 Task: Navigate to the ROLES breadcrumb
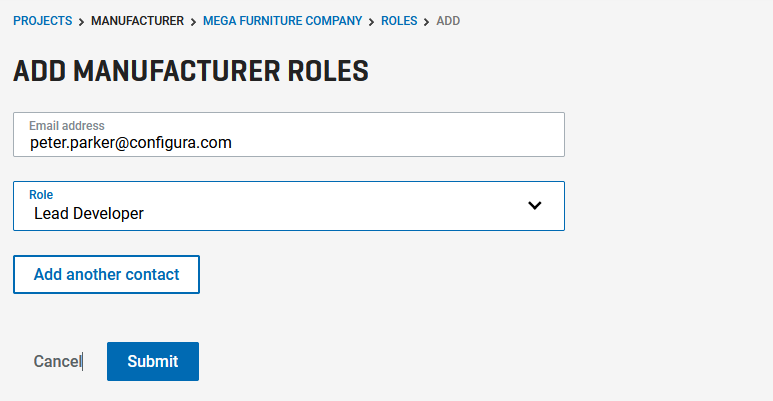point(399,21)
